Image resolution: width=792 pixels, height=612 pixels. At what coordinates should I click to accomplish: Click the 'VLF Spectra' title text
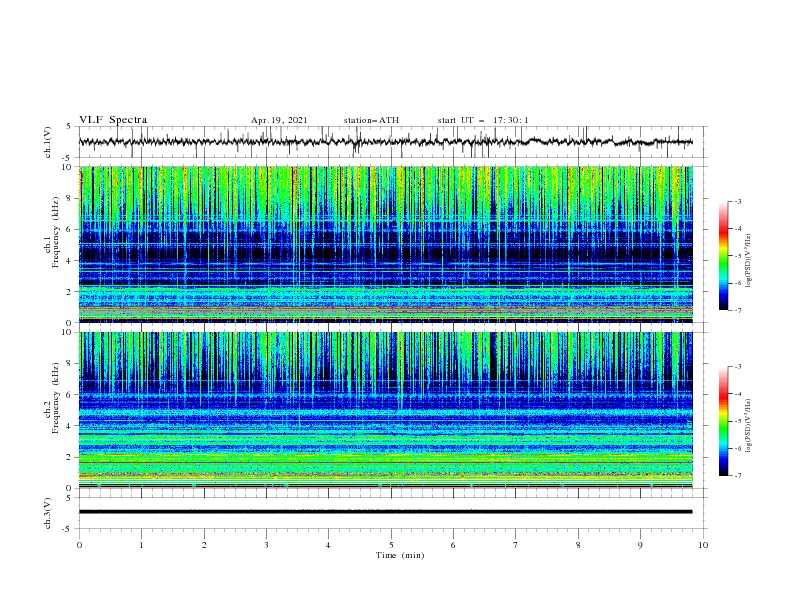coord(113,120)
